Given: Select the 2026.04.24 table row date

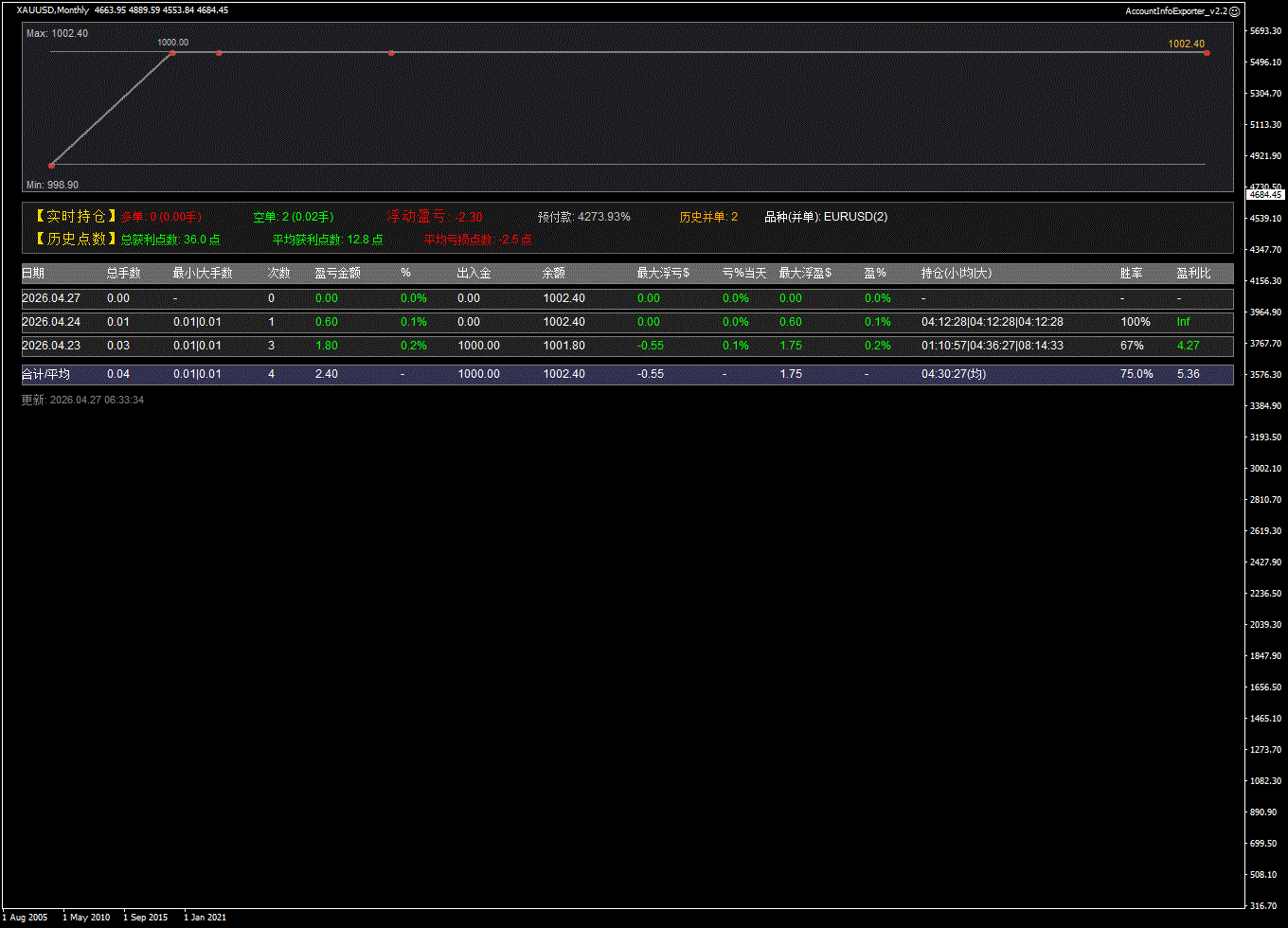Looking at the screenshot, I should (x=50, y=322).
